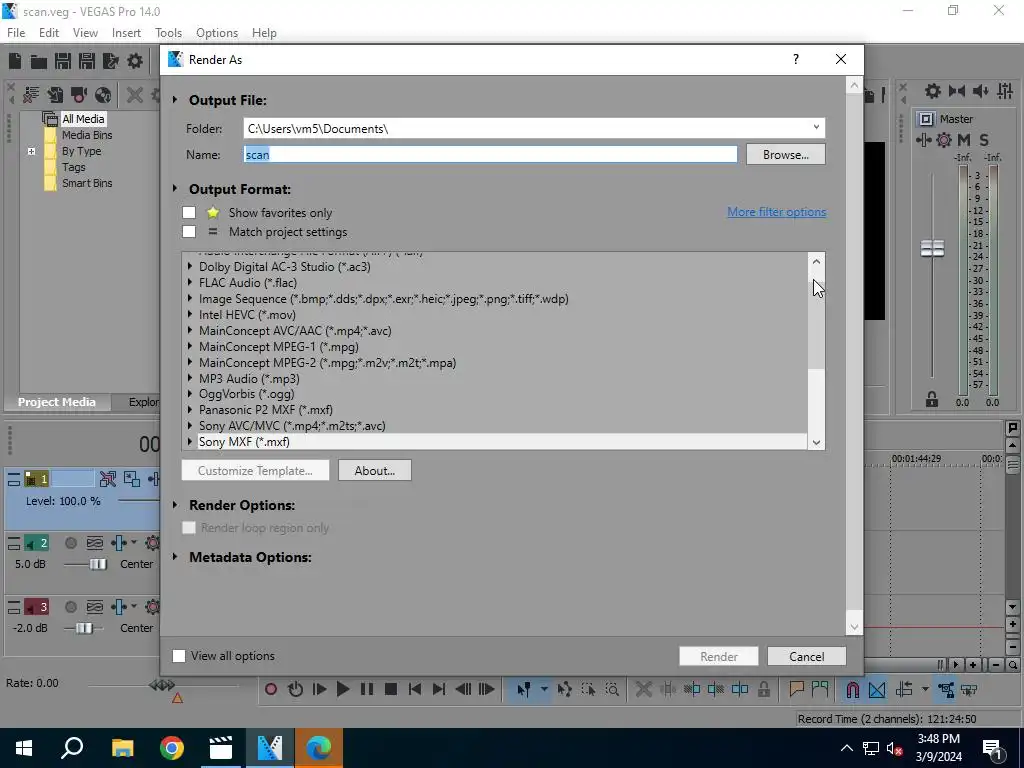Collapse the Output File section
This screenshot has height=768, width=1024.
175,100
